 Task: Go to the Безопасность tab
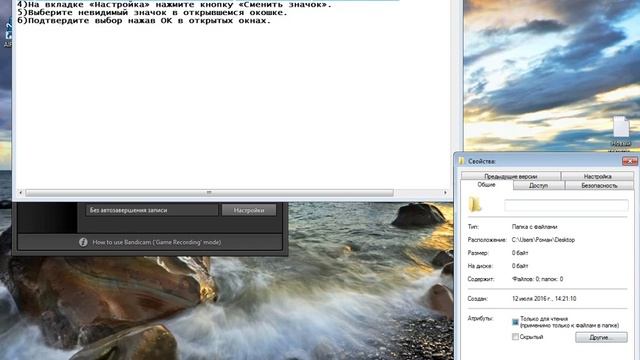coord(599,185)
